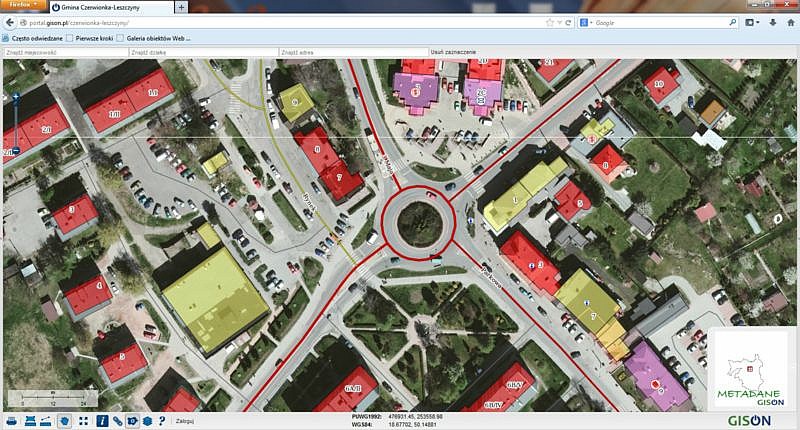Activate the object info tool

coord(101,420)
